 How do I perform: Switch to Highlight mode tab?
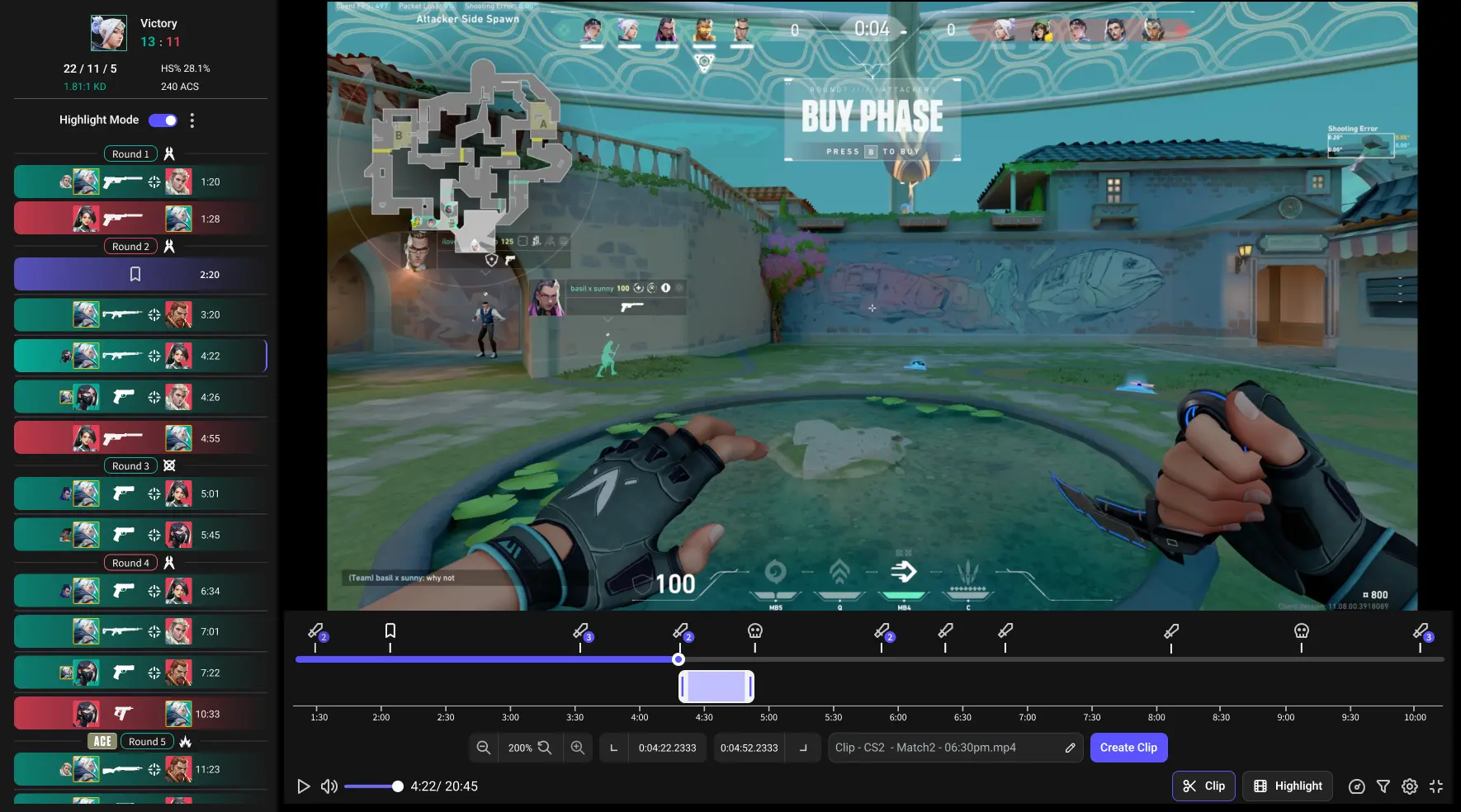tap(1288, 786)
